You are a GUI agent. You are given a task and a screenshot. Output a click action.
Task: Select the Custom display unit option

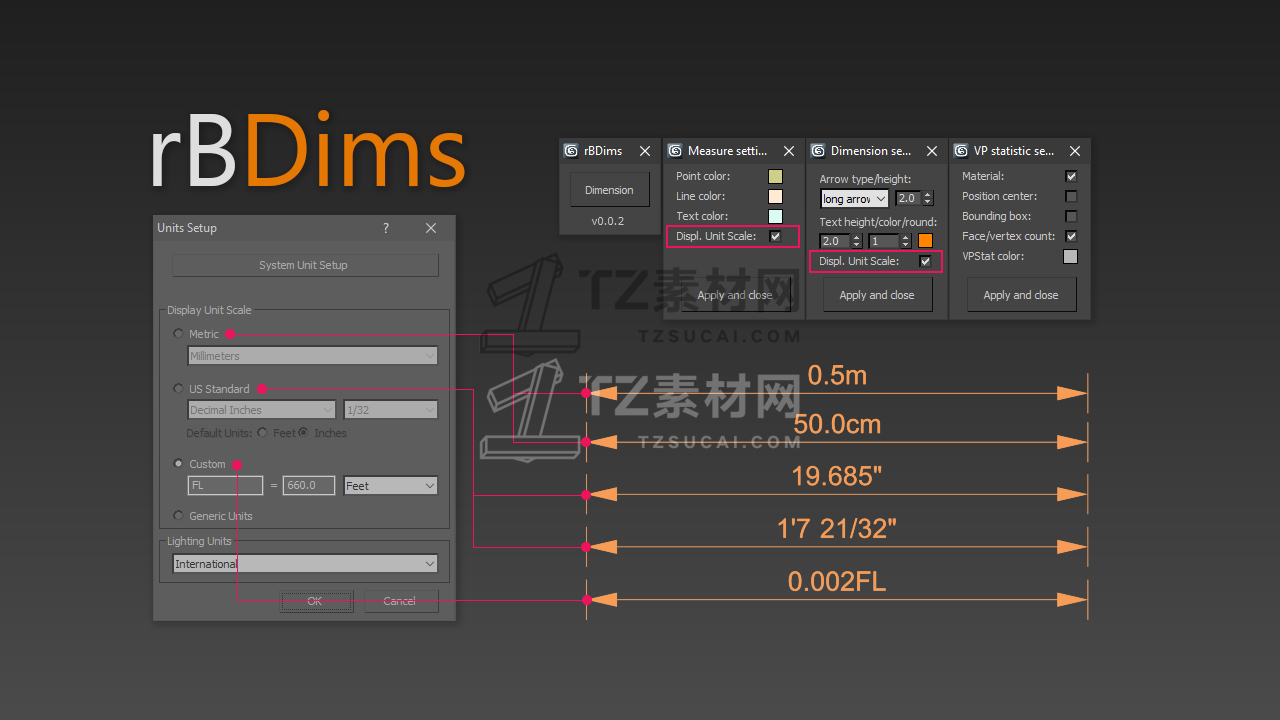pyautogui.click(x=179, y=464)
